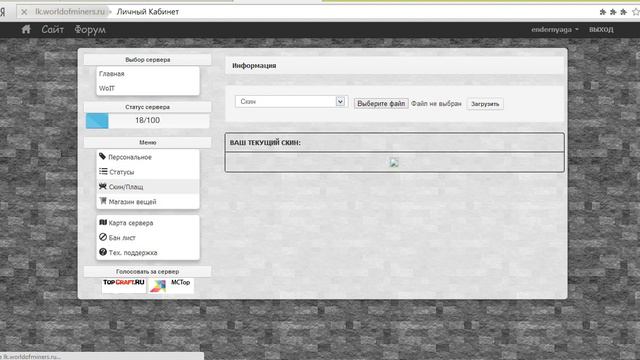Open Скин/Плащ menu item
Image resolution: width=640 pixels, height=360 pixels.
(148, 187)
